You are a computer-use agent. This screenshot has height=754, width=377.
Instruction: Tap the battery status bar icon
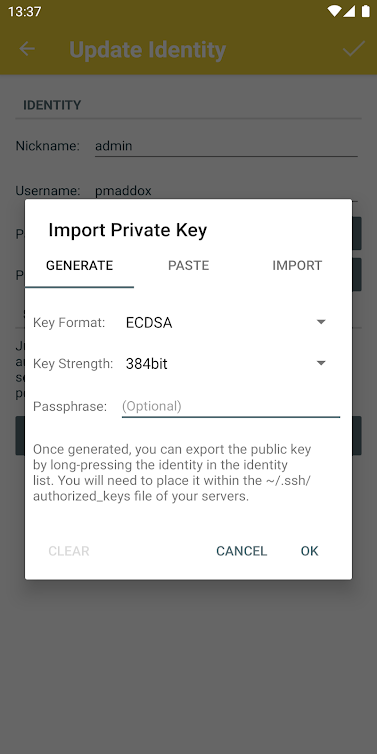[x=365, y=12]
